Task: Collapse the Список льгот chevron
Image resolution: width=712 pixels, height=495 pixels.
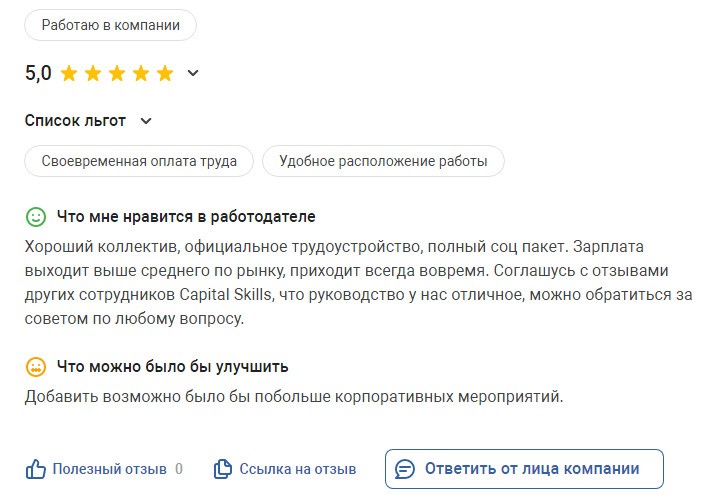Action: click(x=146, y=121)
